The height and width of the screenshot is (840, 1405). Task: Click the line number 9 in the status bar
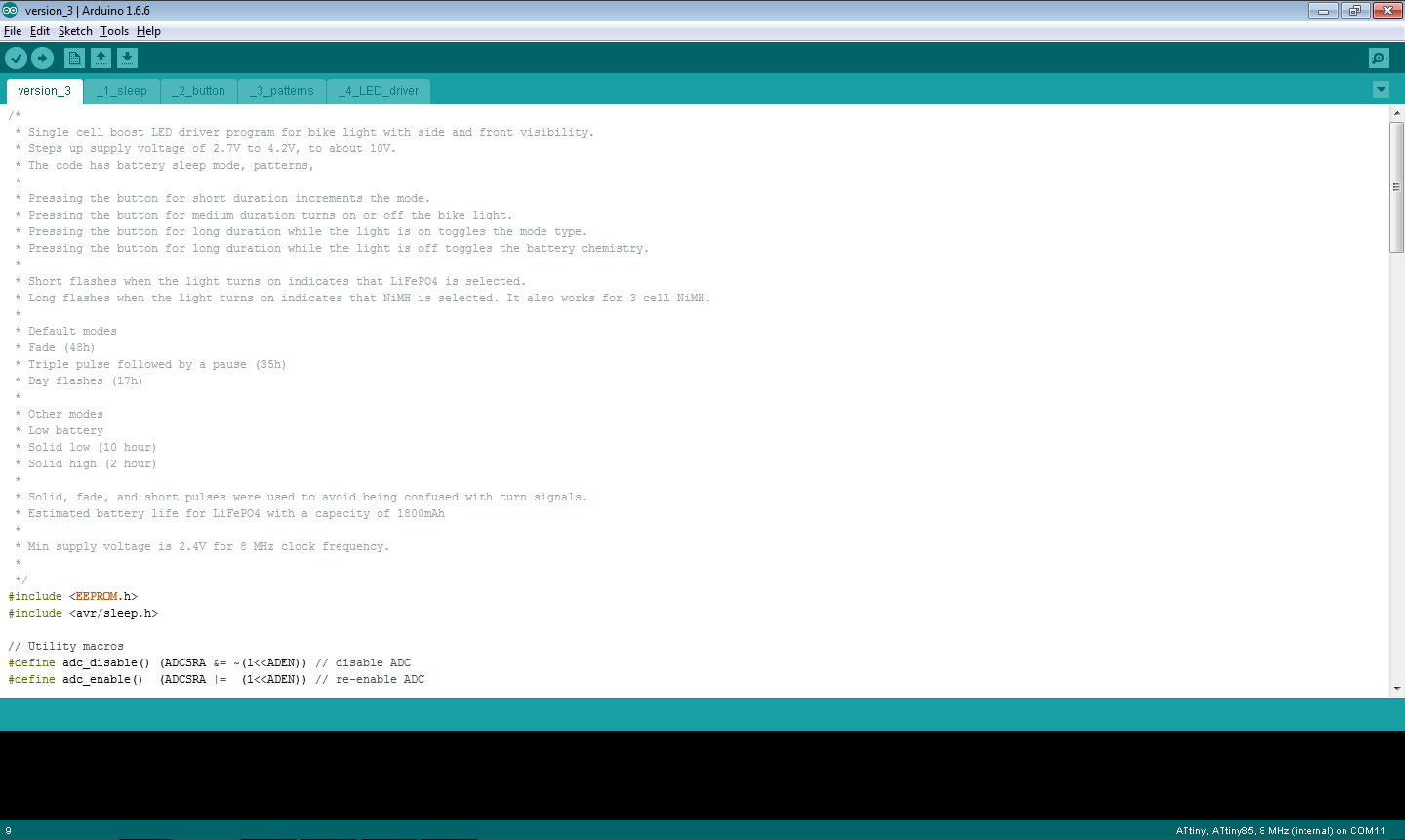pyautogui.click(x=8, y=831)
